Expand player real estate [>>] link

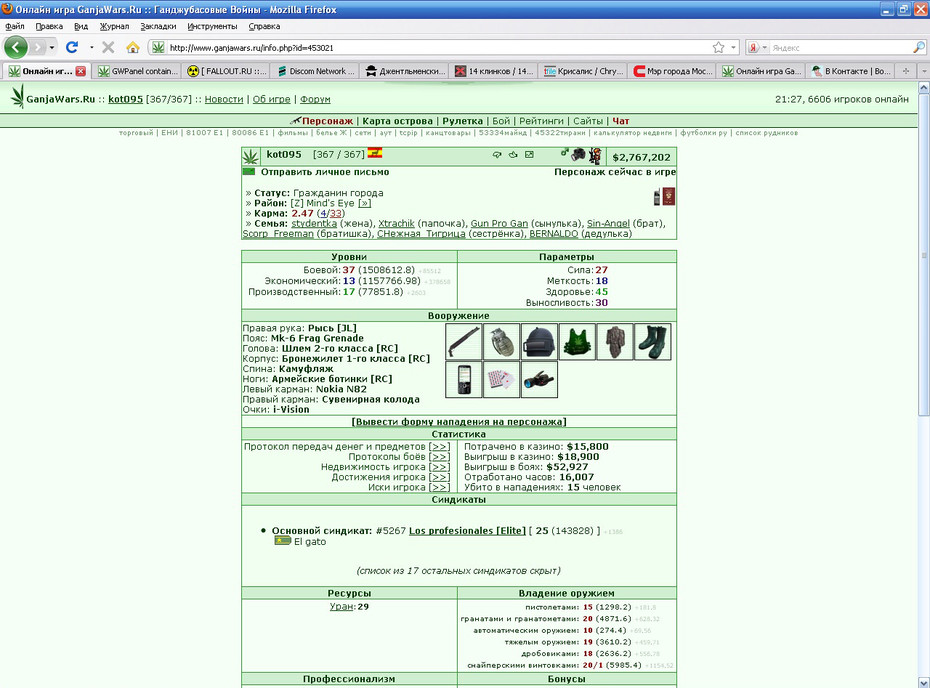click(x=439, y=467)
